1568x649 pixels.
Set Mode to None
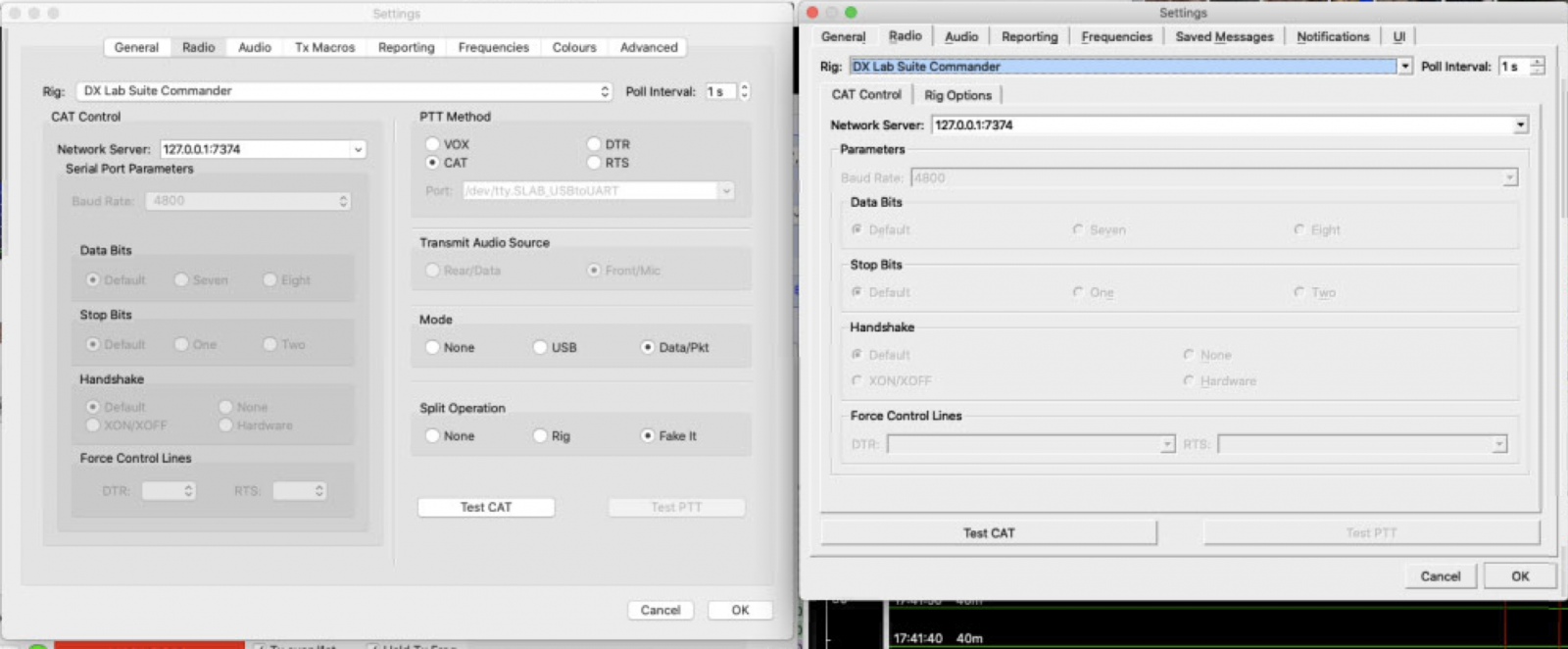click(432, 347)
